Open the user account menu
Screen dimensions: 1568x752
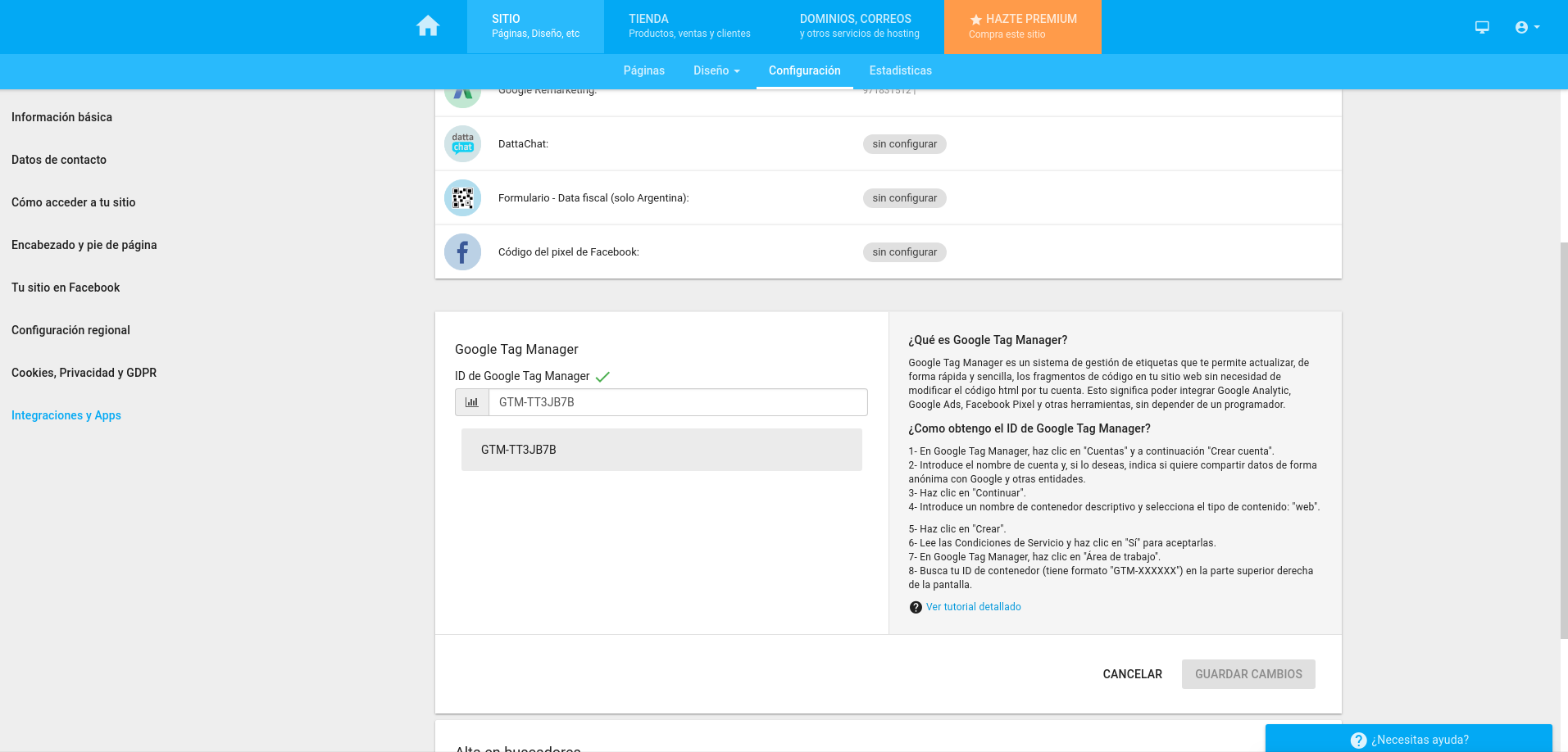[x=1527, y=27]
